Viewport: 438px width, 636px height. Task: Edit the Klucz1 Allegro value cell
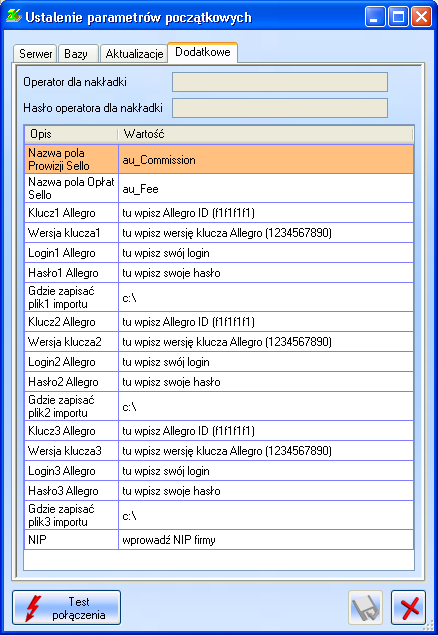[x=266, y=213]
